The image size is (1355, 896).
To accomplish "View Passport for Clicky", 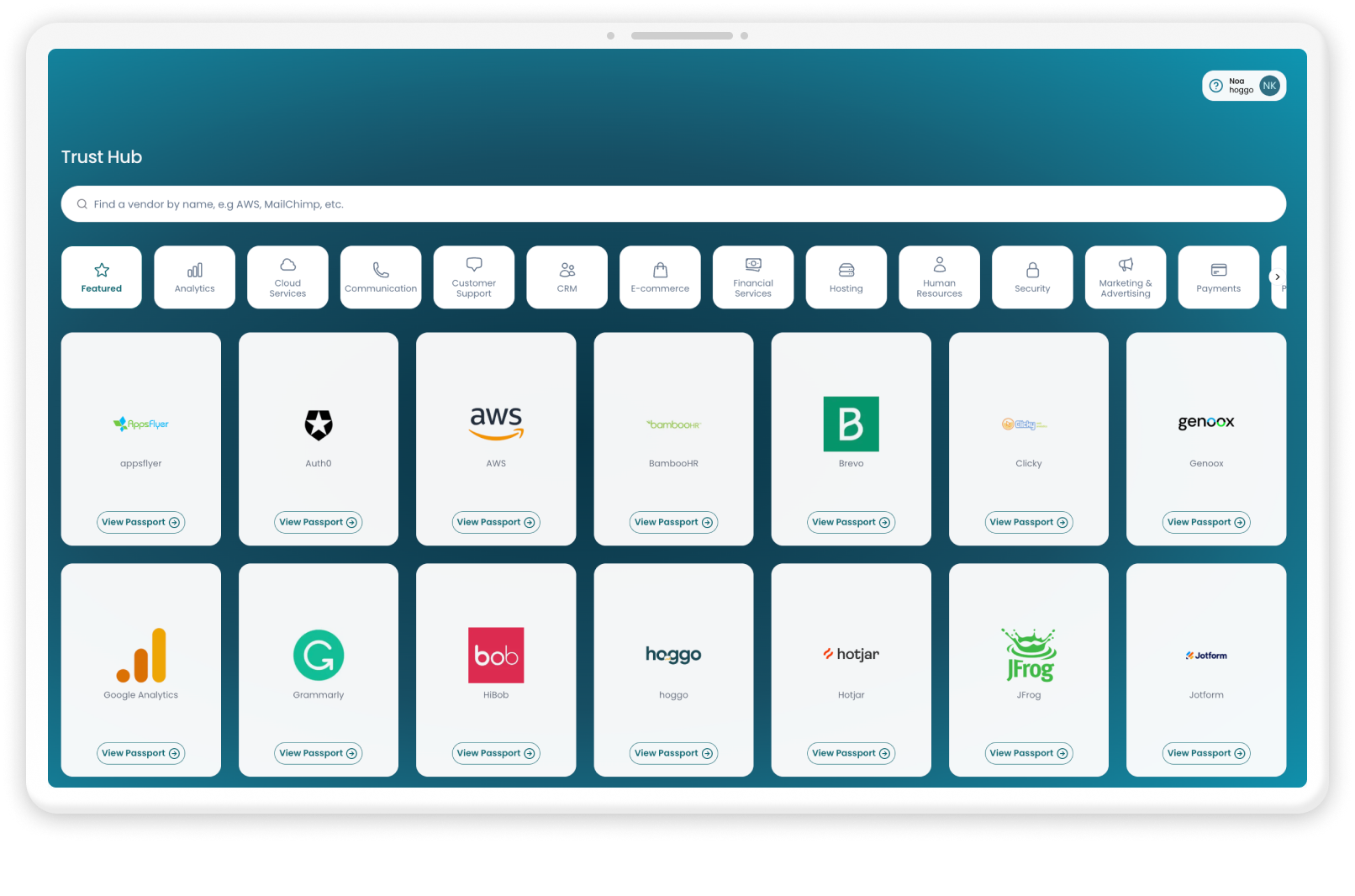I will [1029, 522].
